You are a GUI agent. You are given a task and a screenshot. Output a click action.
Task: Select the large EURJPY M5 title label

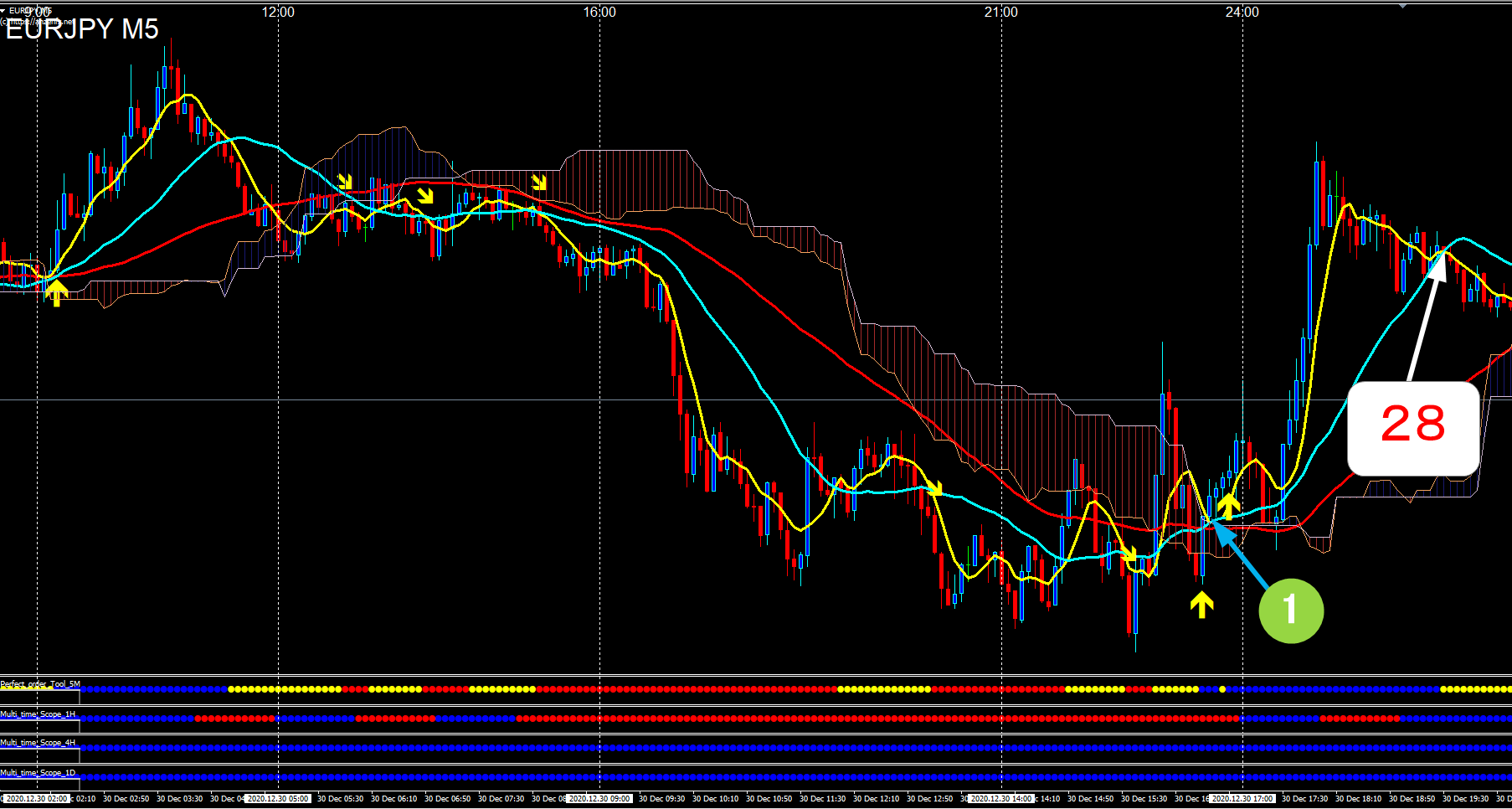coord(82,29)
